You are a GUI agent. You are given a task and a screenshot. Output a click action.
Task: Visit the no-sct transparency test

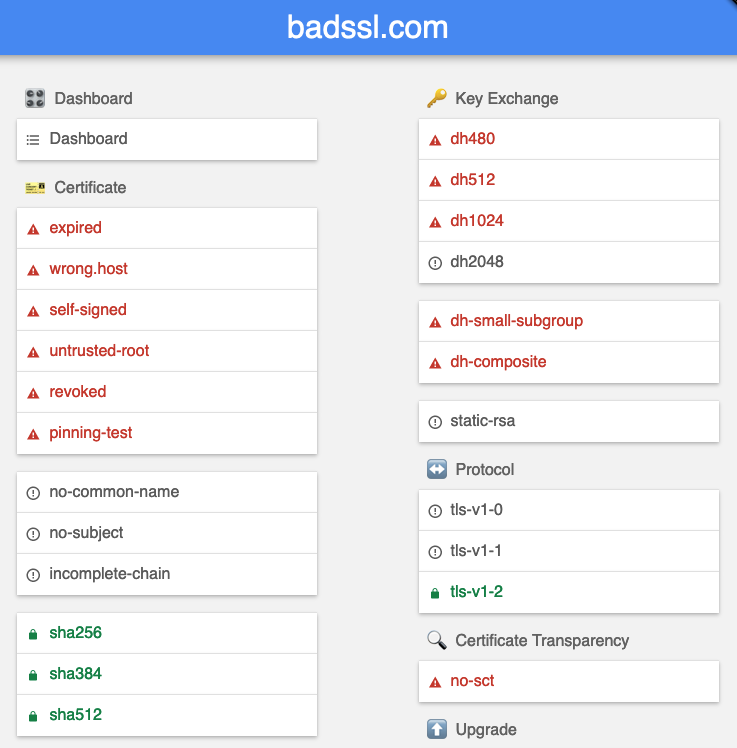coord(569,681)
